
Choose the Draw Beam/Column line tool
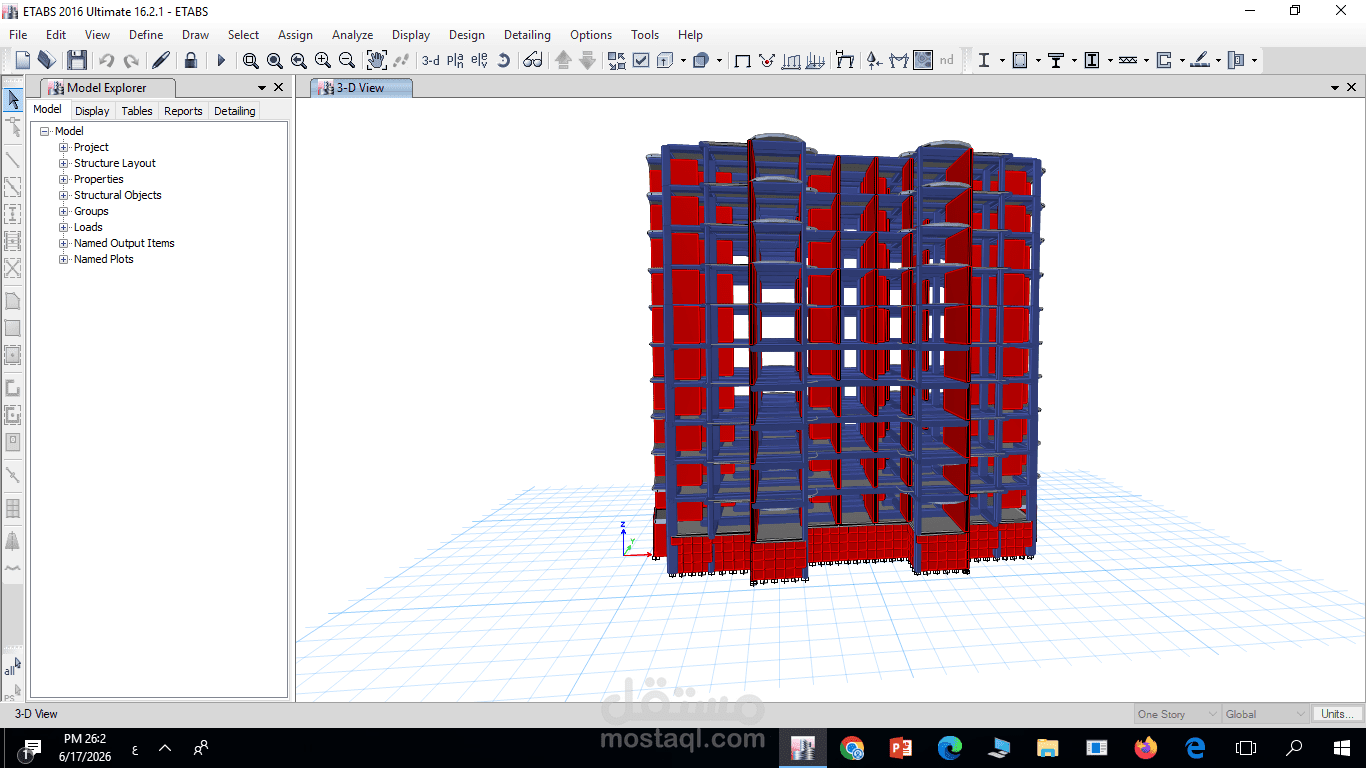(13, 159)
